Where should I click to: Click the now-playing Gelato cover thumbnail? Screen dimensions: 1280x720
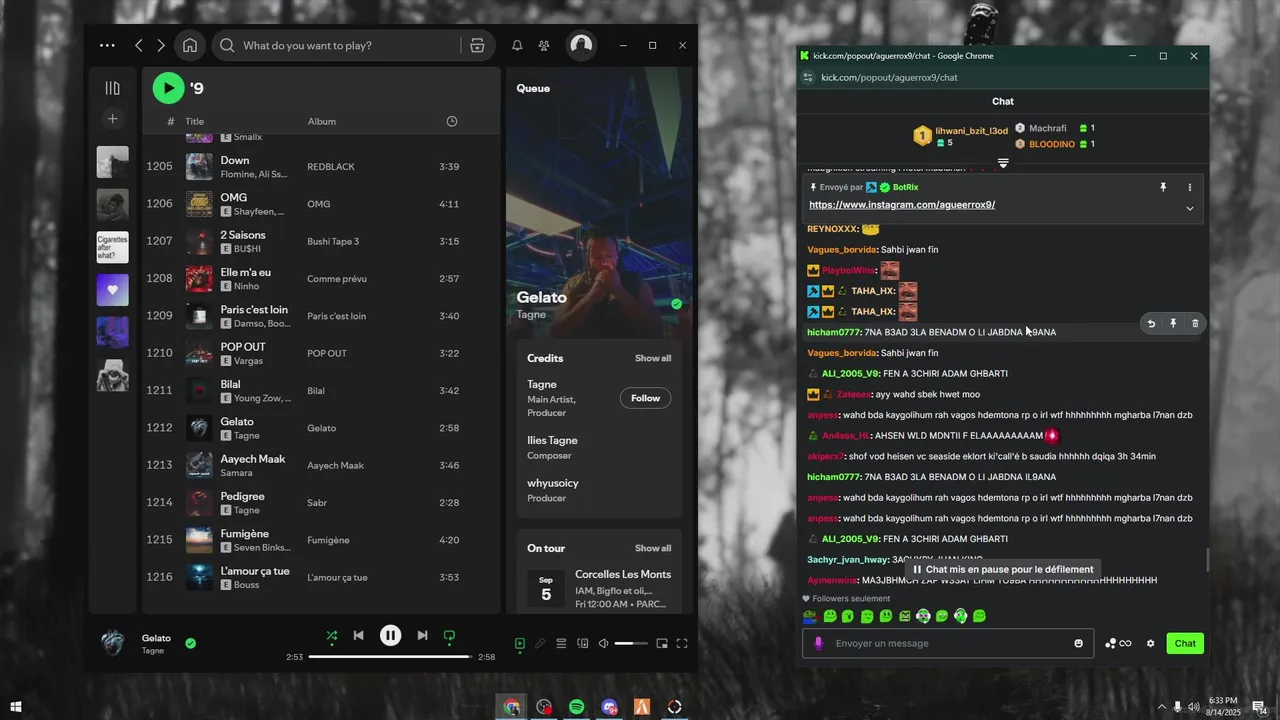point(113,643)
